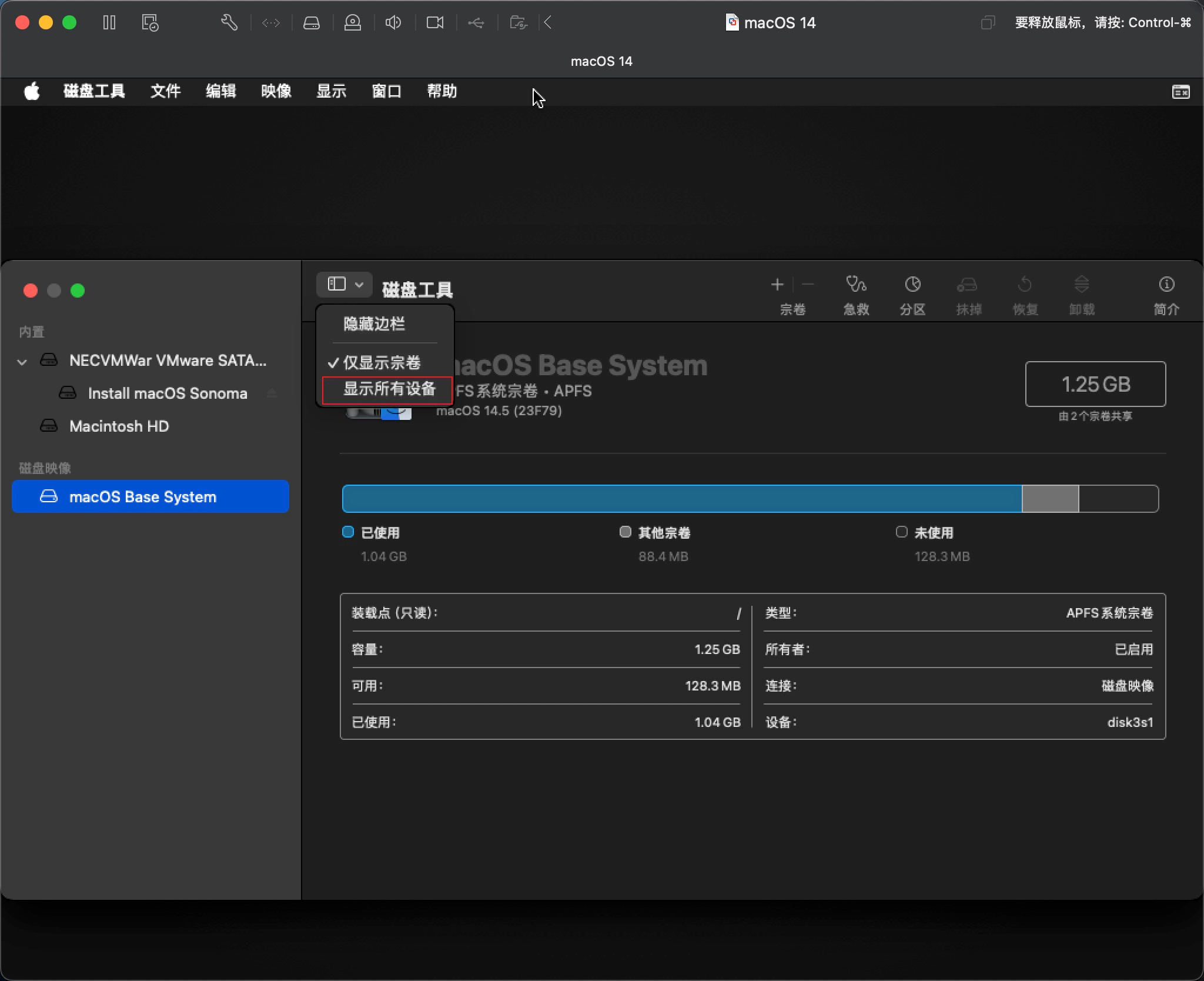Open the sidebar view options dropdown
Viewport: 1204px width, 981px height.
click(x=345, y=285)
